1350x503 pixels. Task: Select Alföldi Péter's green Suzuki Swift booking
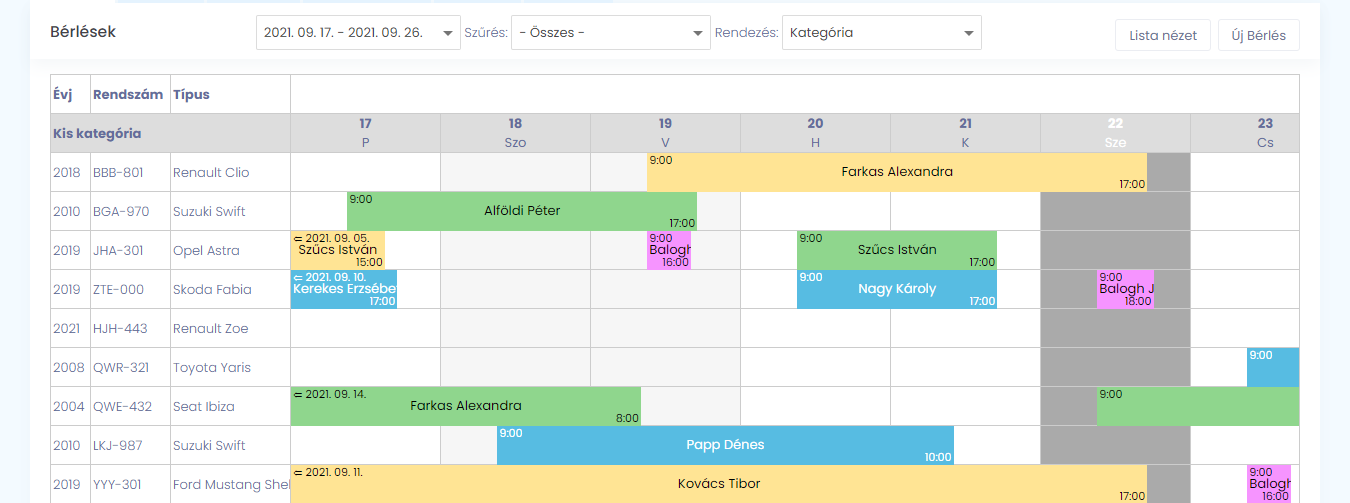[521, 211]
